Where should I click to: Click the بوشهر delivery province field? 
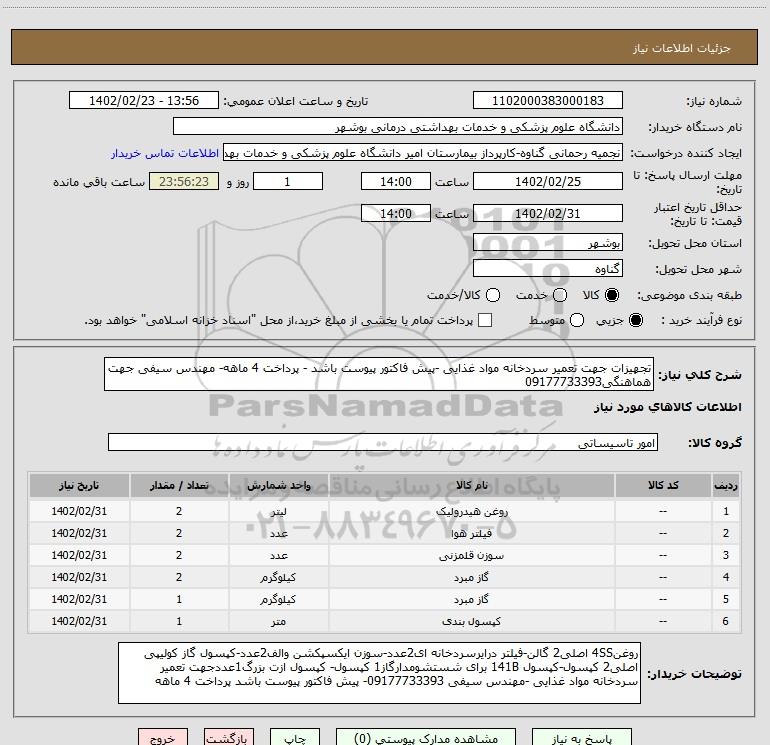point(547,243)
